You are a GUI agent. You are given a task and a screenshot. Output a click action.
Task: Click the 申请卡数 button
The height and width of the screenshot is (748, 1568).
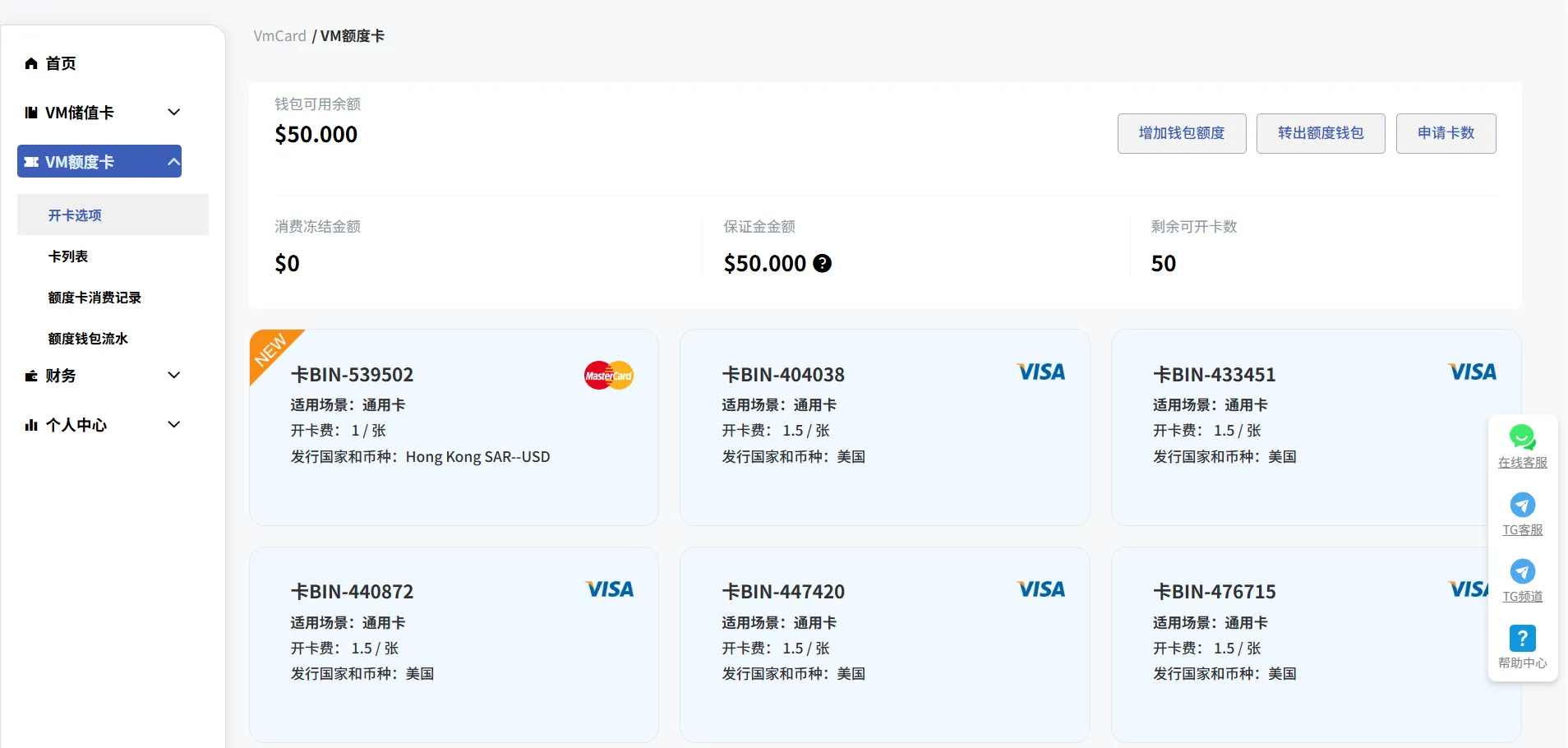pos(1446,133)
